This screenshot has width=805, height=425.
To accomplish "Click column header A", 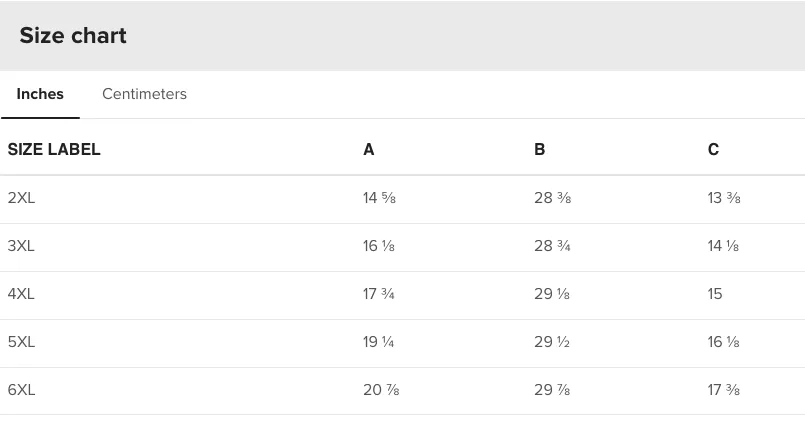I will pos(369,149).
